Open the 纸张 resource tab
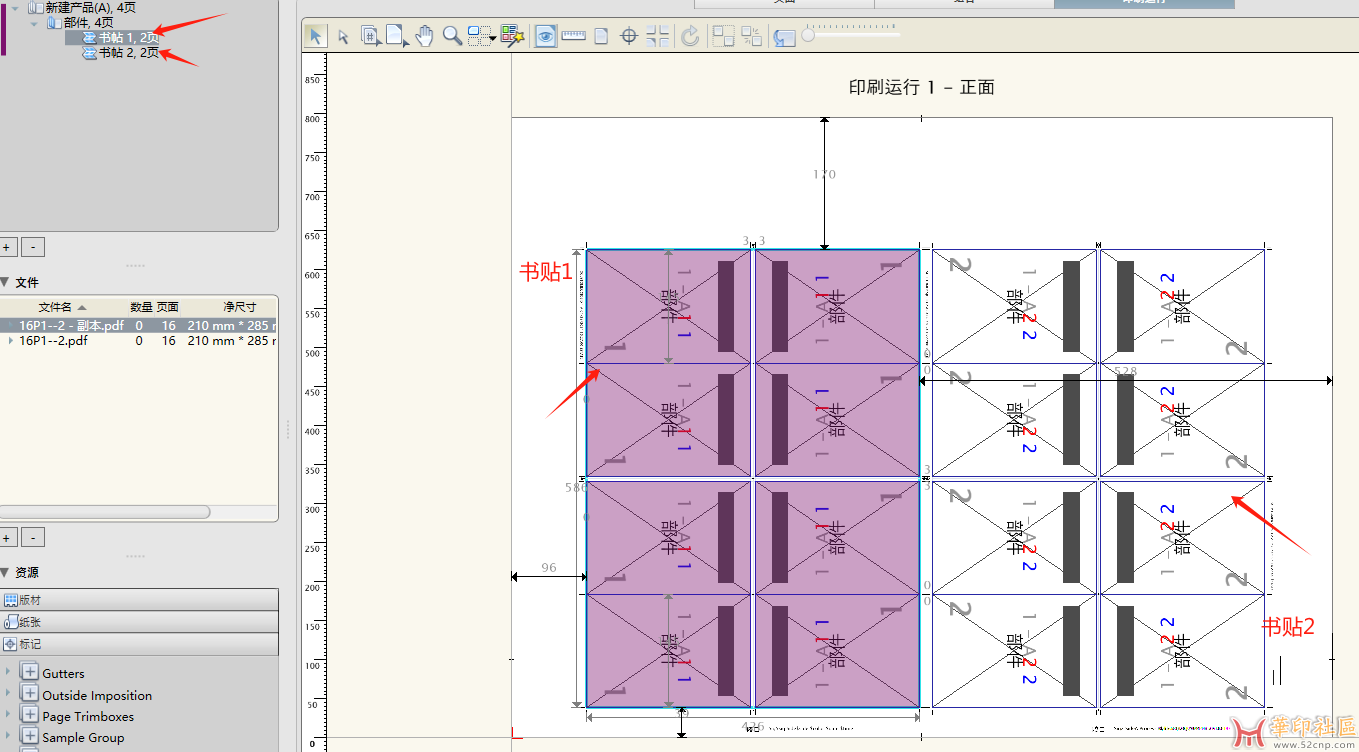 [x=139, y=622]
